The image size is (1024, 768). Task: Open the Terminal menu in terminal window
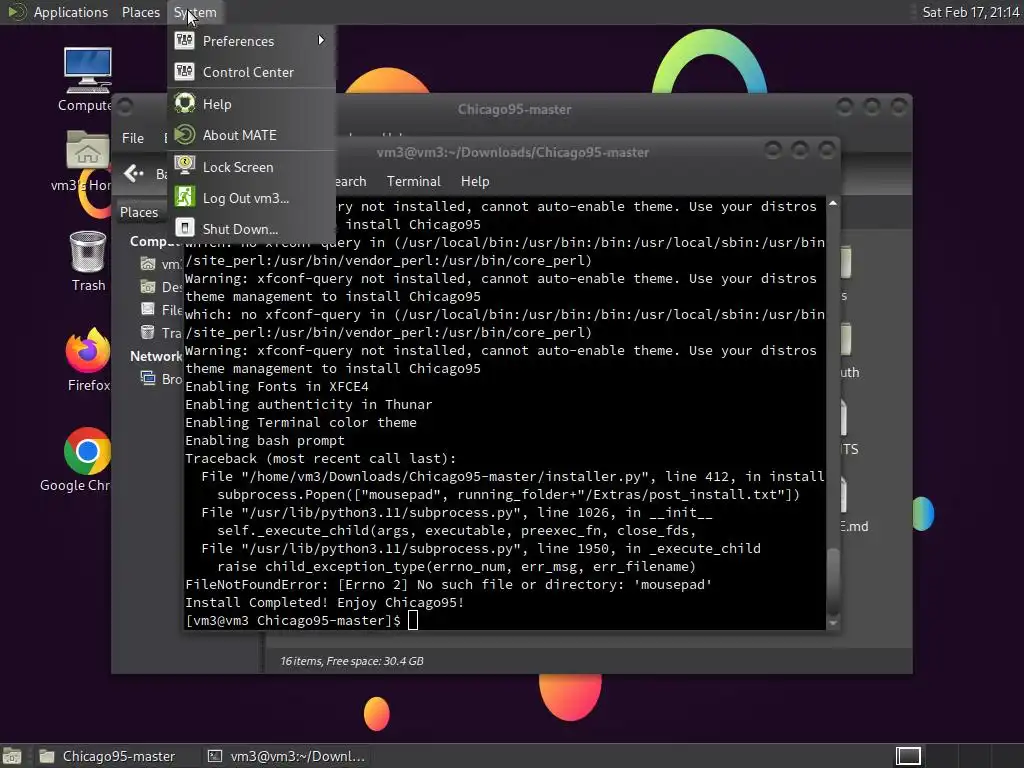click(413, 182)
